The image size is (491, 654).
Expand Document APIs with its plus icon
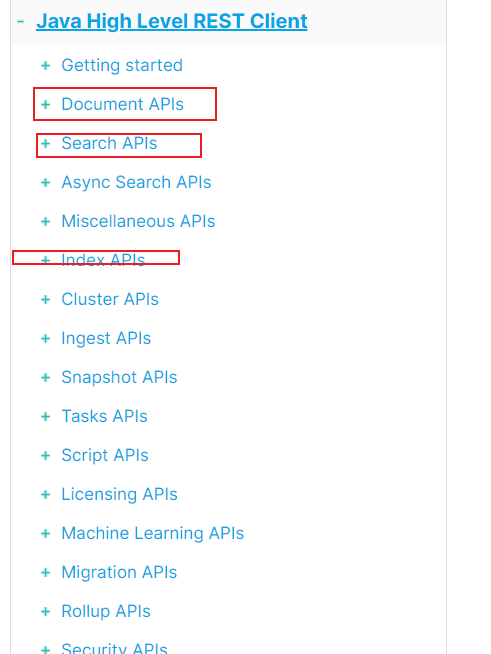45,104
